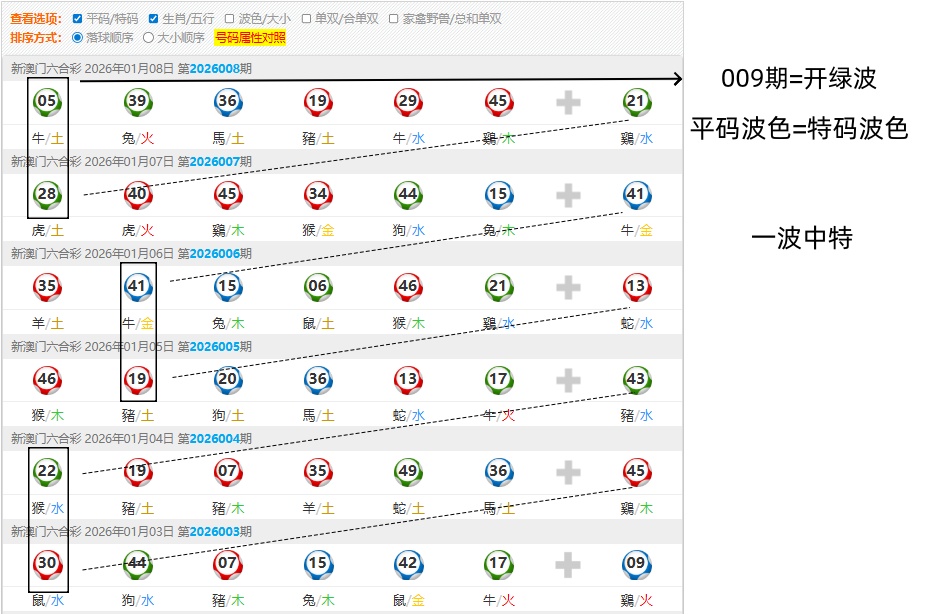Click blue ball 42 in period 2026003
This screenshot has height=614, width=928.
(407, 564)
